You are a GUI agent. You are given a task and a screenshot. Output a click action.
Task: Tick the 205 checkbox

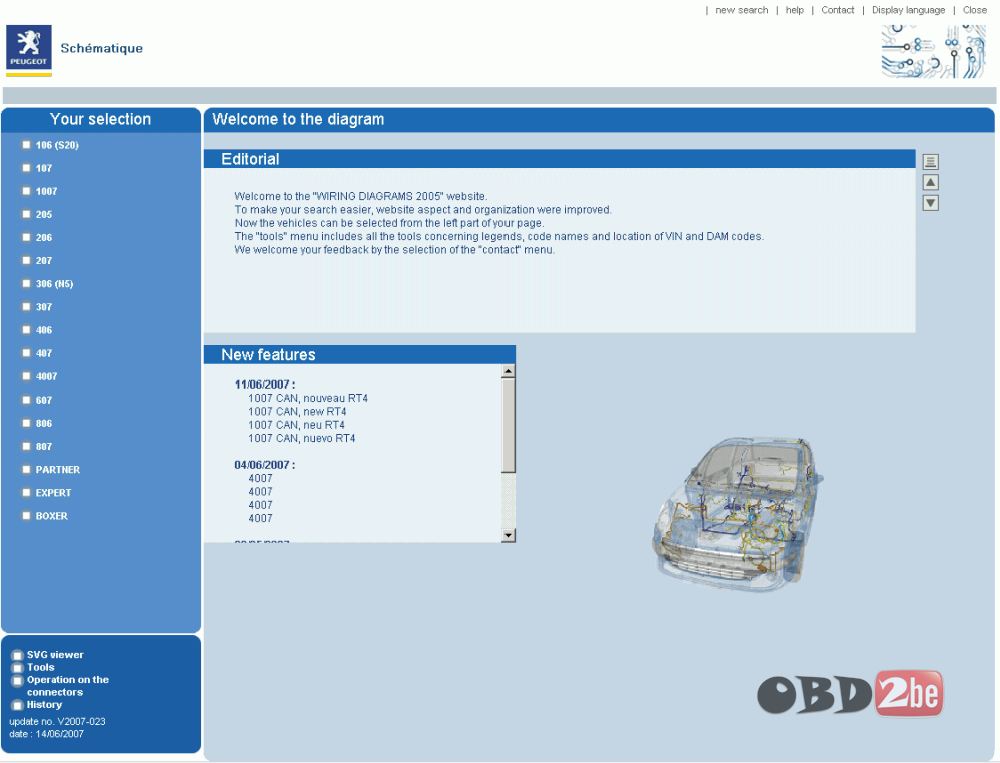[26, 214]
